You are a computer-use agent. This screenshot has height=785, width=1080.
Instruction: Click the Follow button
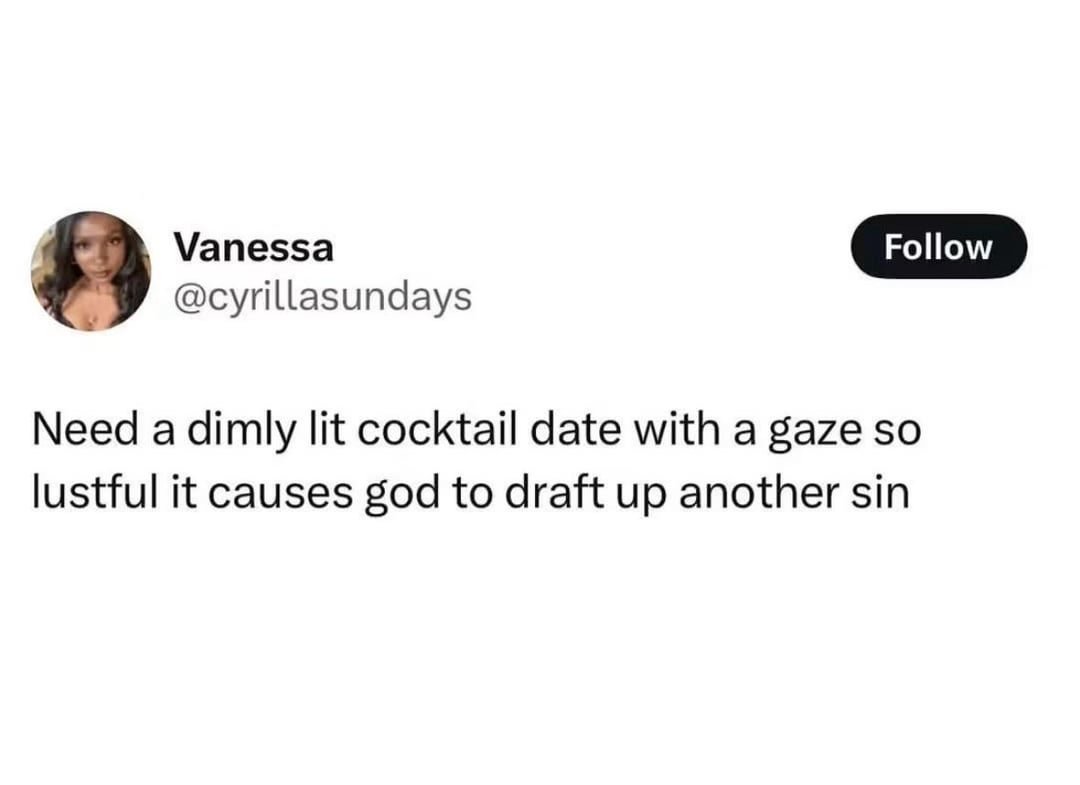(x=938, y=246)
